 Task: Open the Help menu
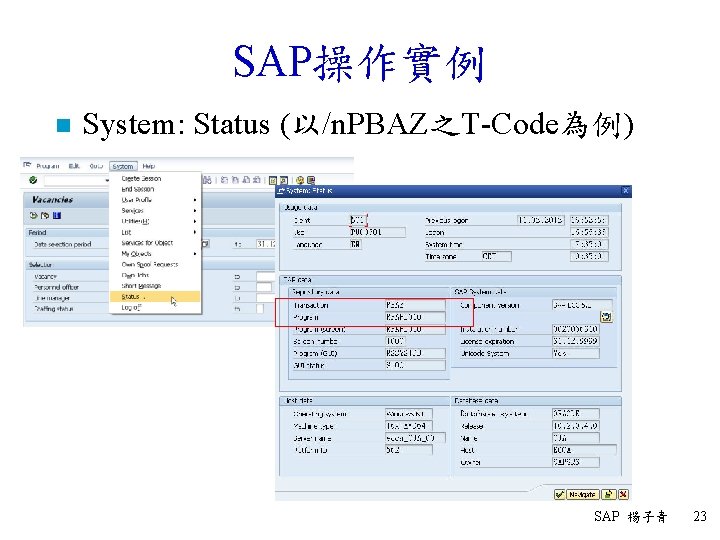(x=149, y=166)
